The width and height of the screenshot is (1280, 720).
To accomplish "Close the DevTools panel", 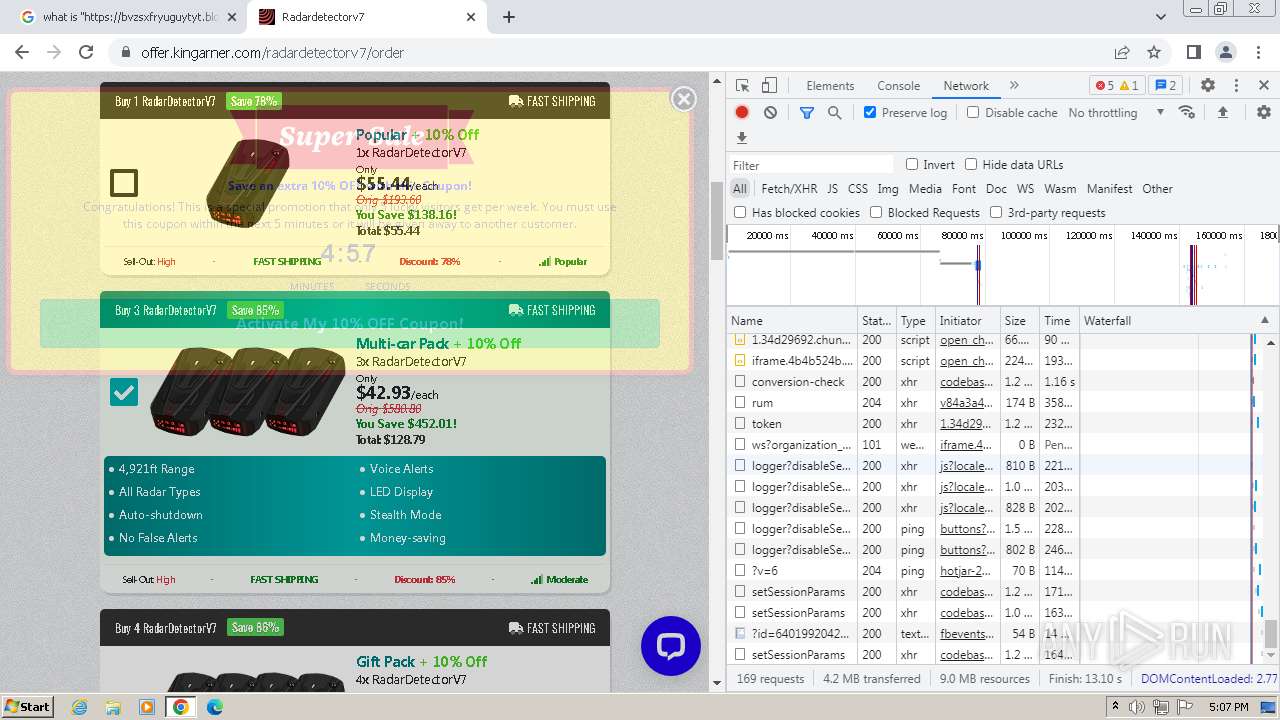I will 1264,86.
